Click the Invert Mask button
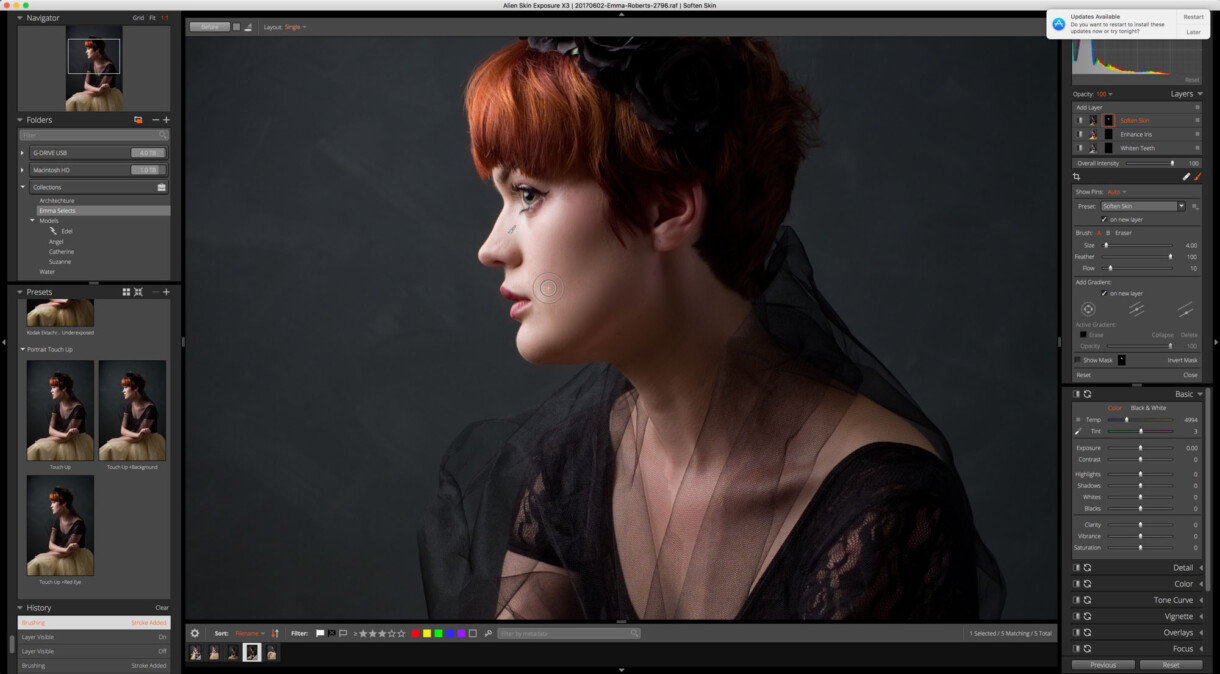This screenshot has height=674, width=1220. pos(1184,360)
